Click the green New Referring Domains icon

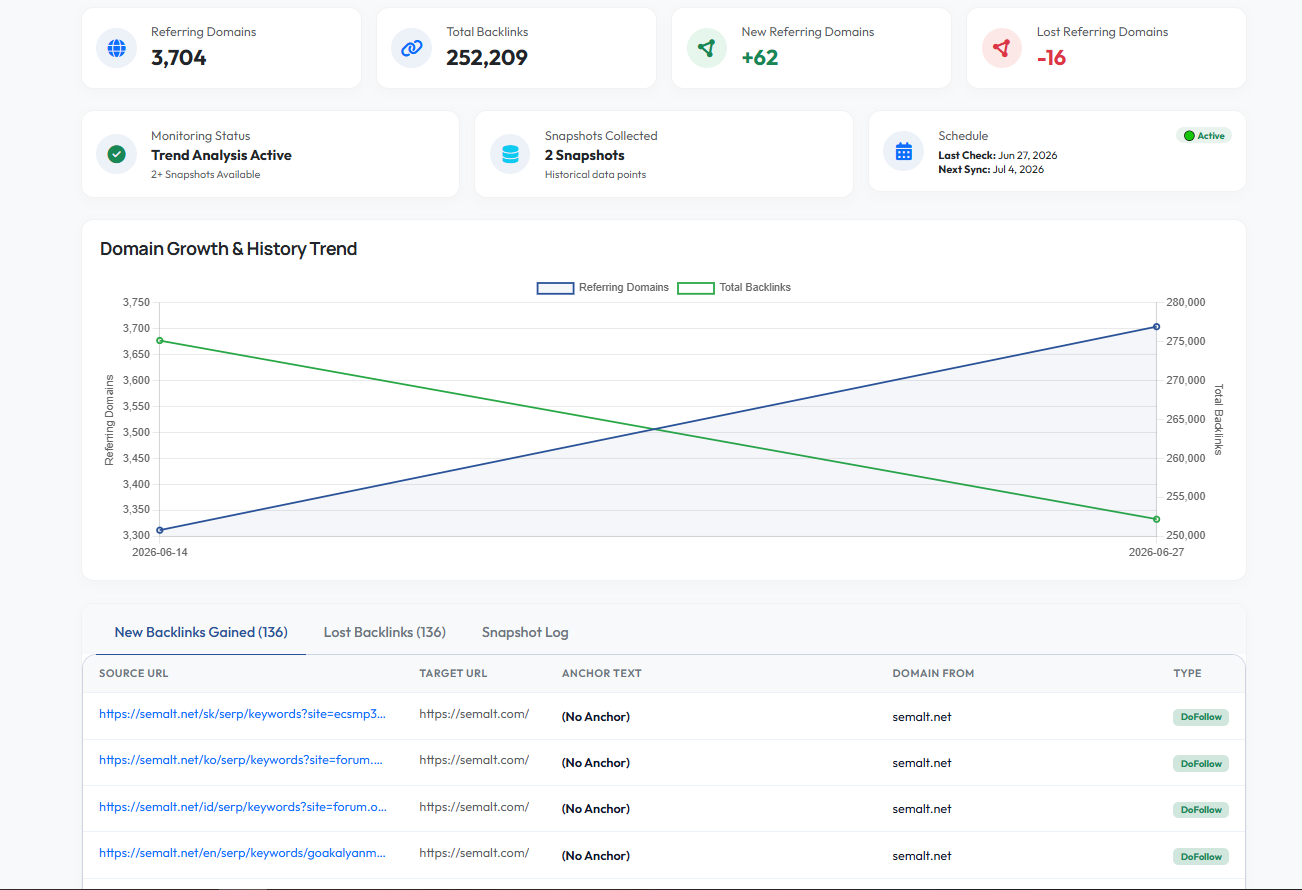(707, 48)
